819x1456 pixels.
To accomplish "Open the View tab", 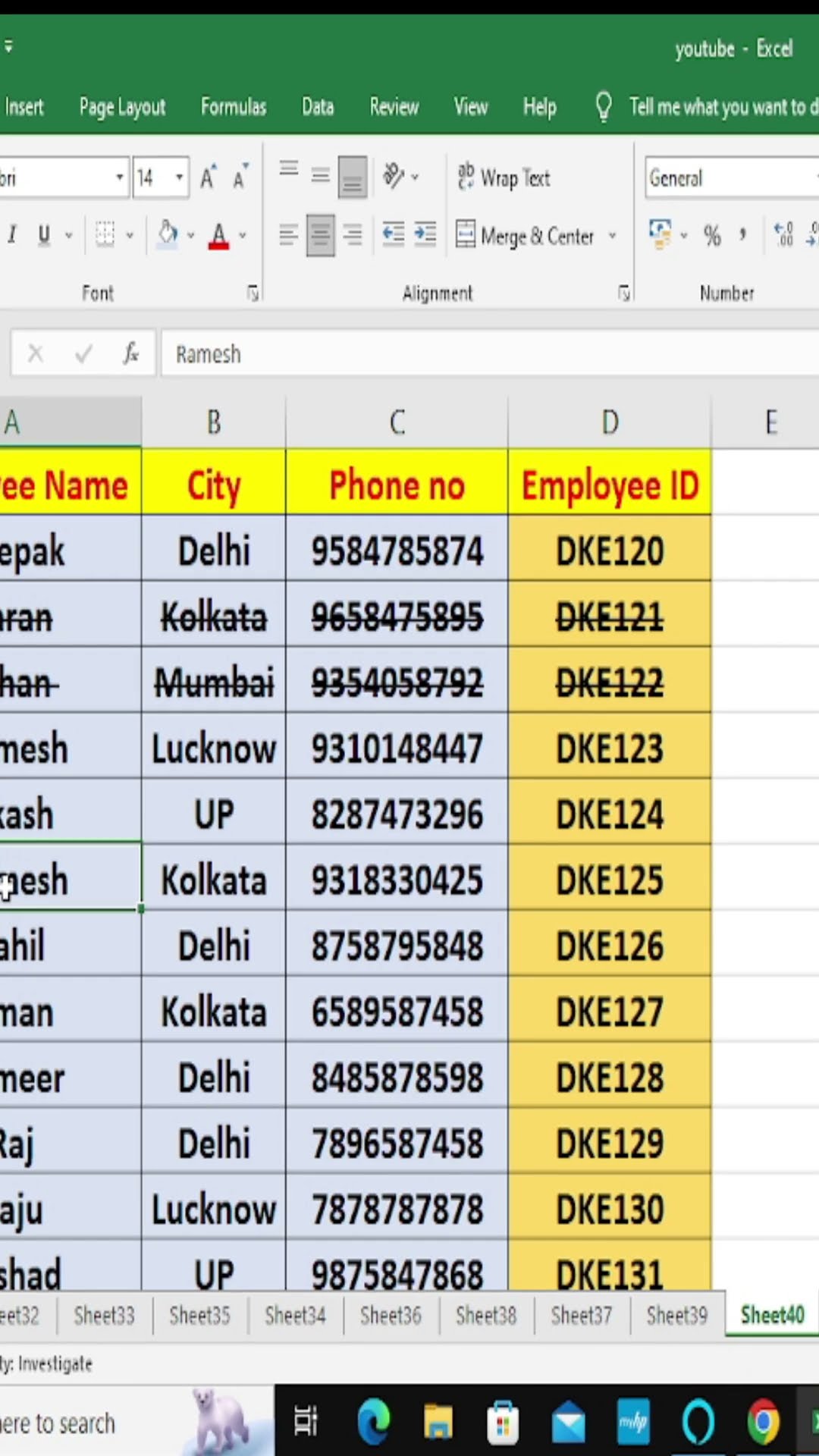I will tap(471, 107).
